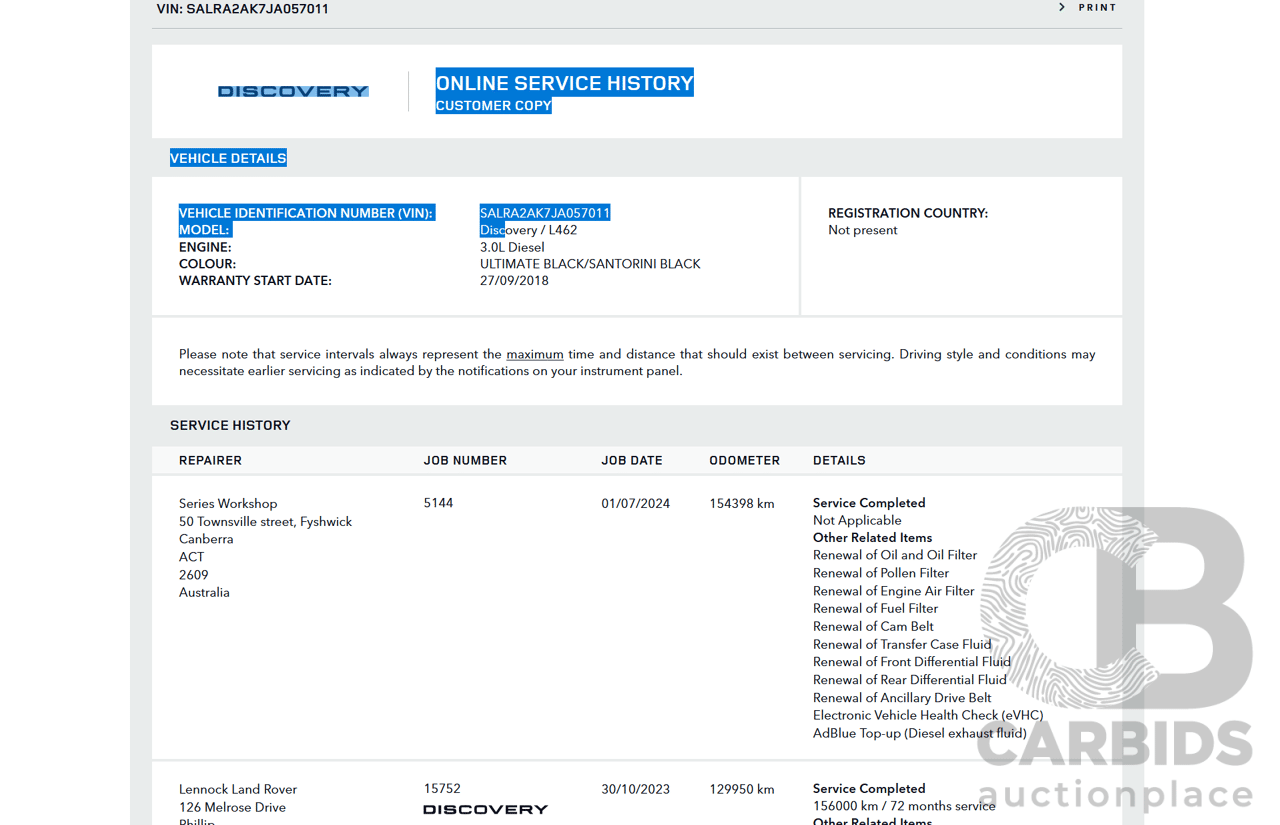Viewport: 1280px width, 825px height.
Task: Select the REPAIRER column header
Action: [x=210, y=461]
